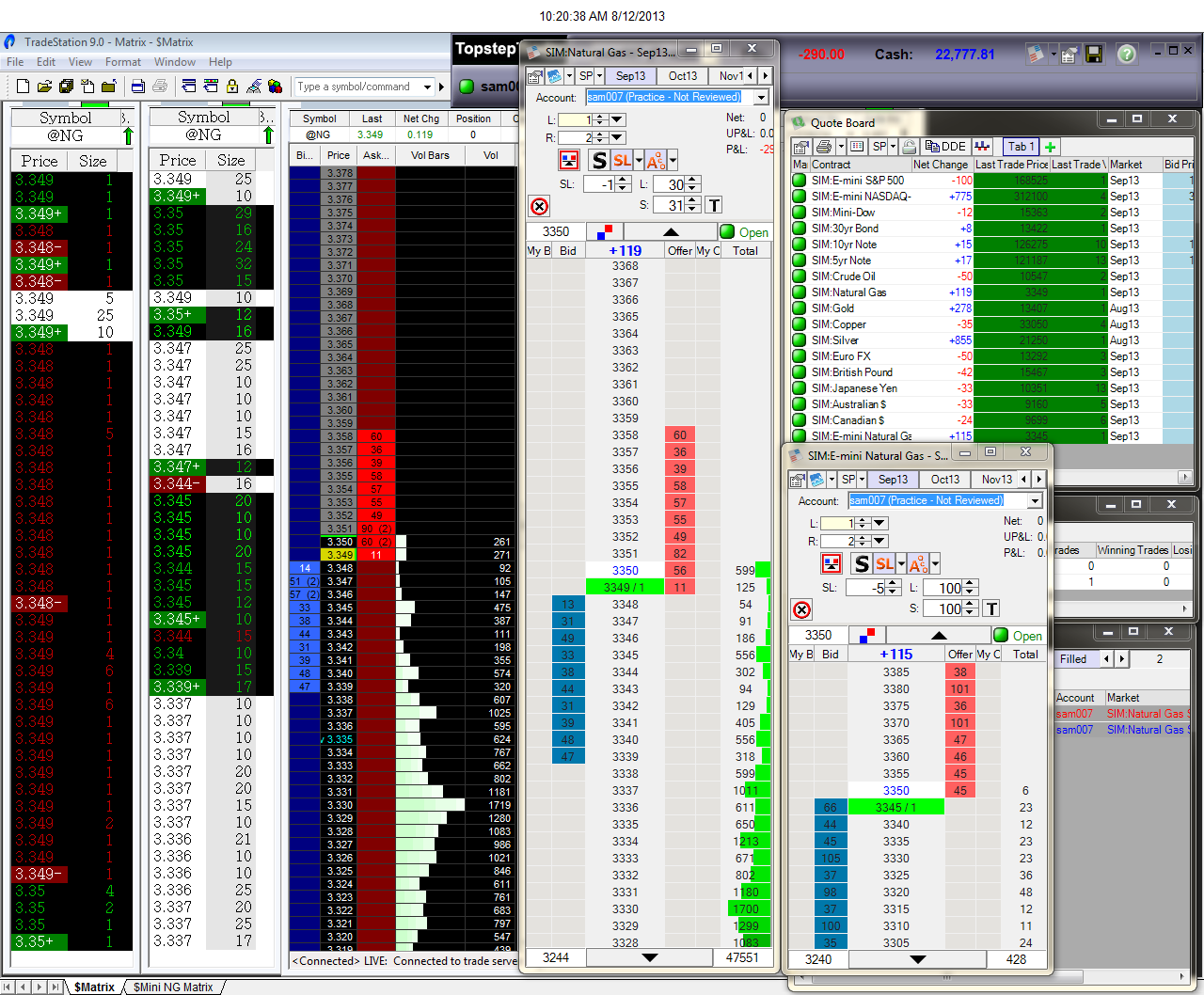Viewport: 1204px width, 995px height.
Task: Open the R quantity dropdown in Natural Gas ladder
Action: tap(617, 137)
